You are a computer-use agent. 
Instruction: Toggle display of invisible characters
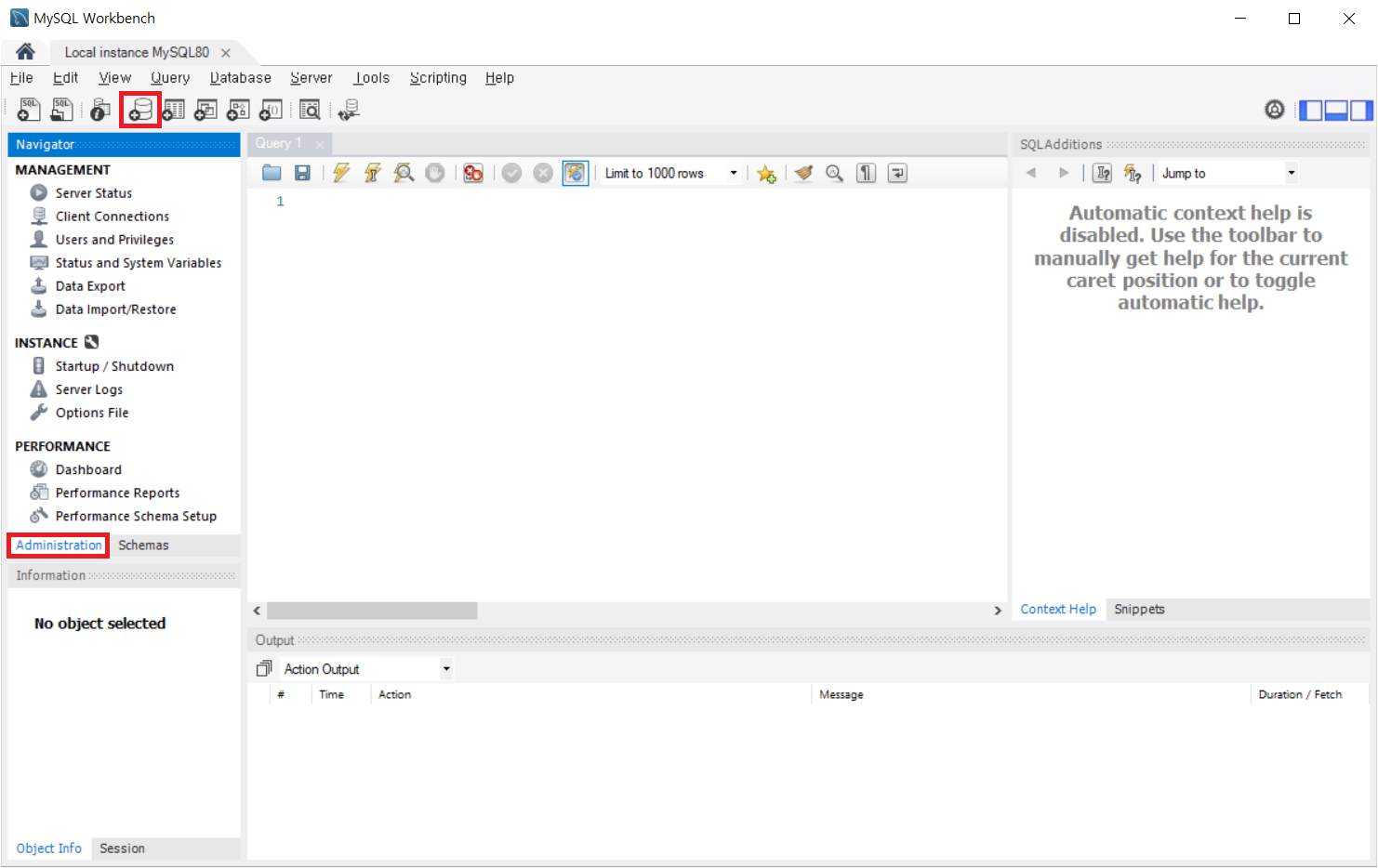point(866,173)
